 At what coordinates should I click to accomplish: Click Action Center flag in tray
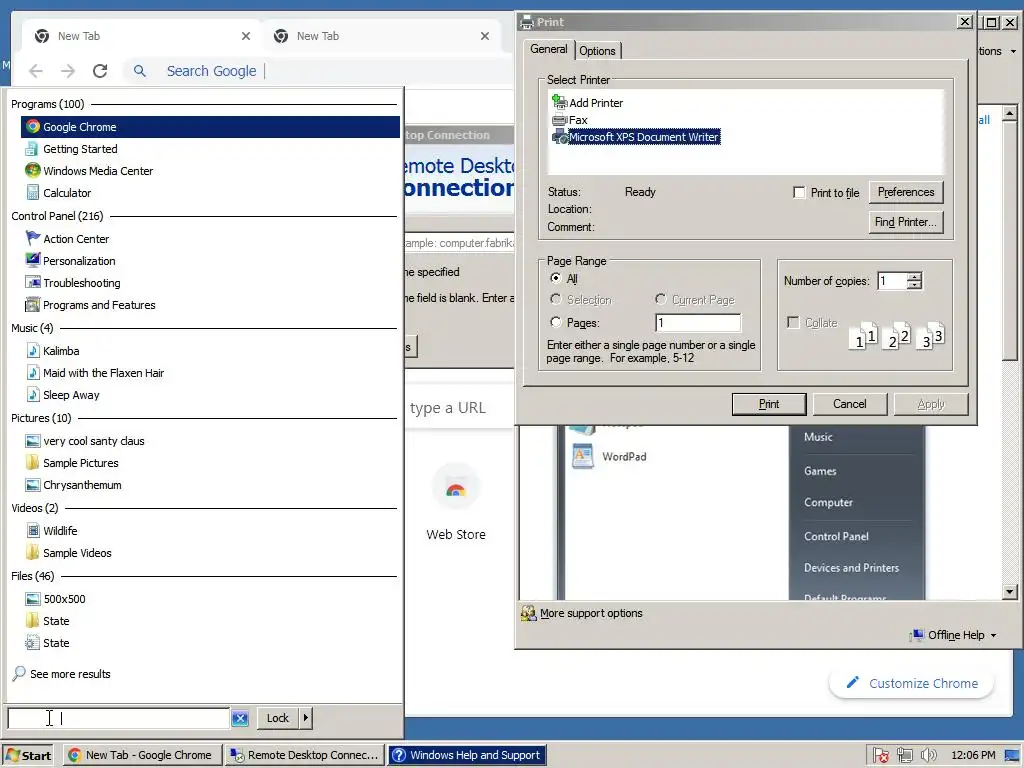[x=880, y=755]
